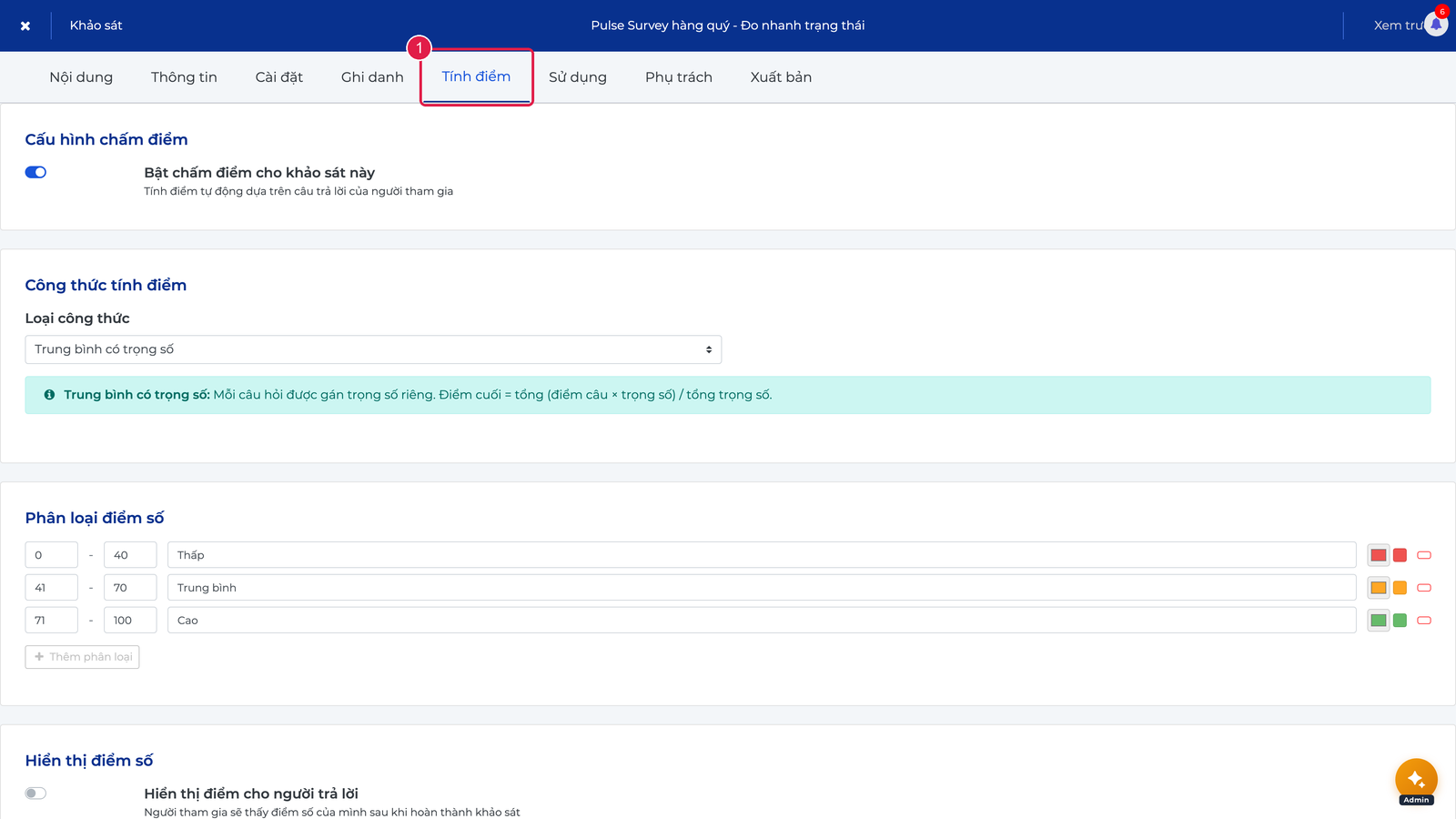
Task: Open the red color picker for Thấp
Action: [x=1379, y=555]
